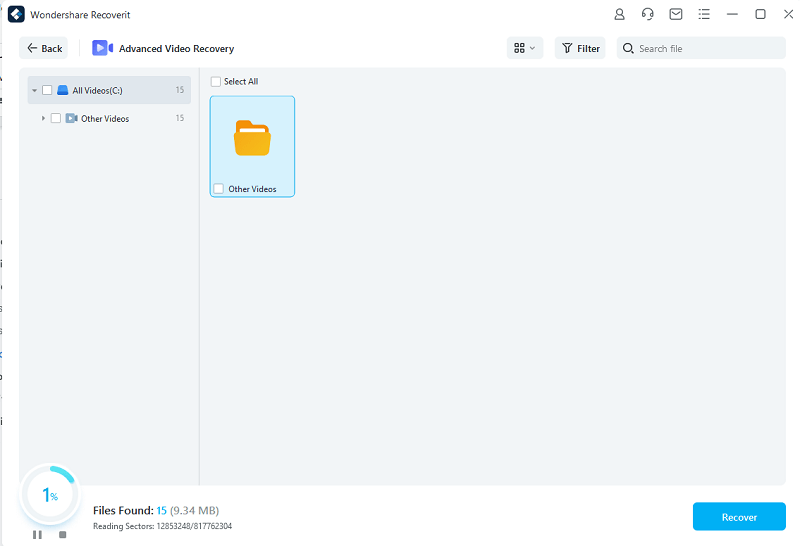Tick the Other Videos checkbox in sidebar tree
The height and width of the screenshot is (546, 800).
(56, 118)
